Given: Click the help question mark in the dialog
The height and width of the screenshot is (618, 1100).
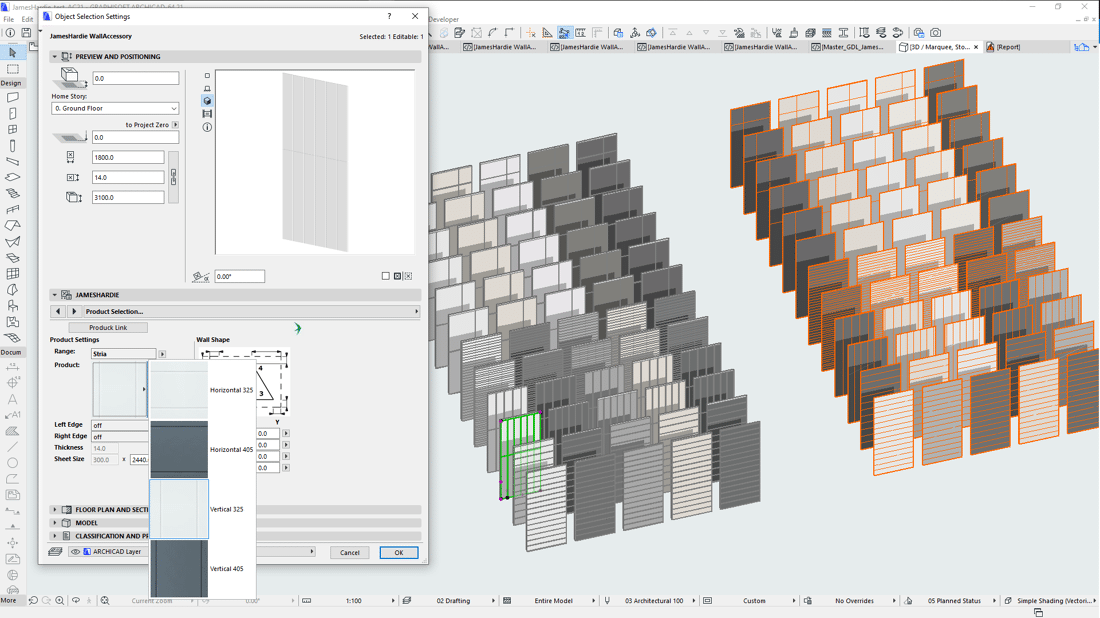Looking at the screenshot, I should point(389,16).
